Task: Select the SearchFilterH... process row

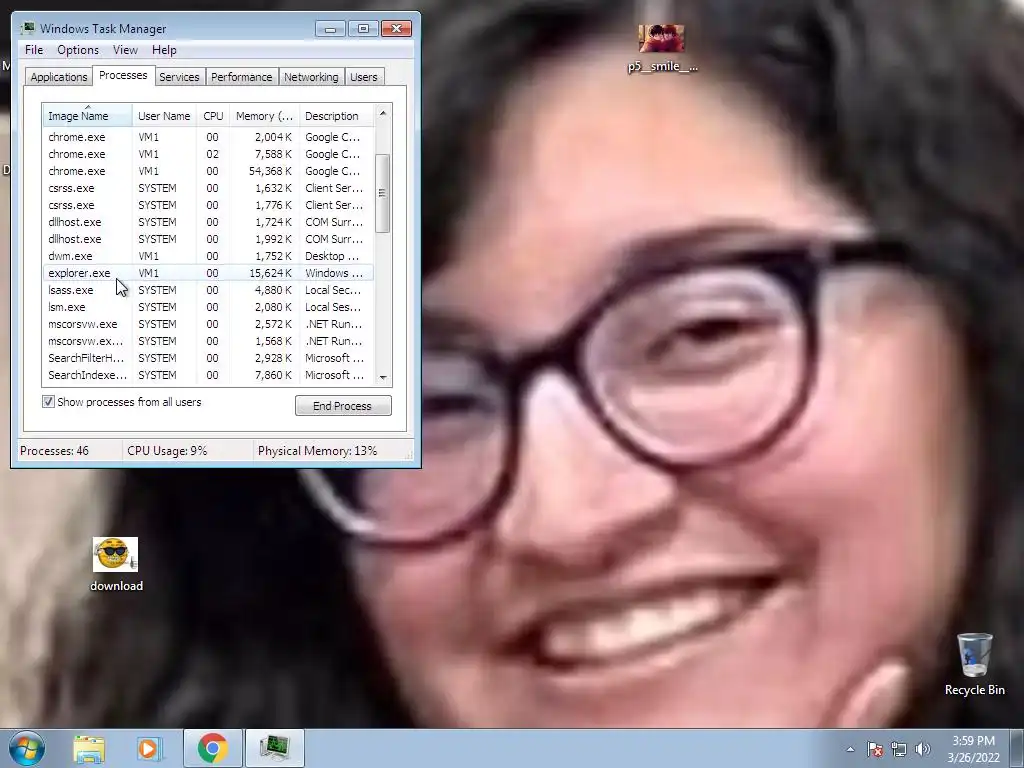Action: point(208,358)
